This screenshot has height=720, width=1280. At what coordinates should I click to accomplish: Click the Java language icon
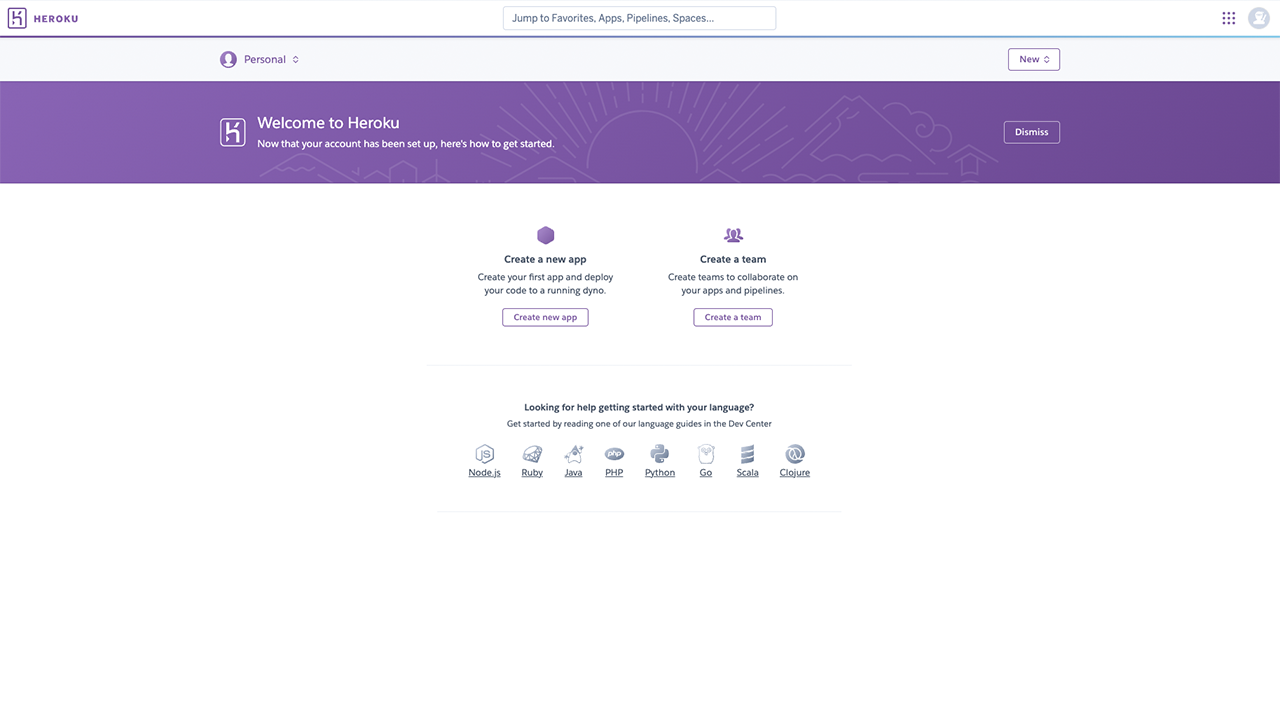[x=573, y=454]
